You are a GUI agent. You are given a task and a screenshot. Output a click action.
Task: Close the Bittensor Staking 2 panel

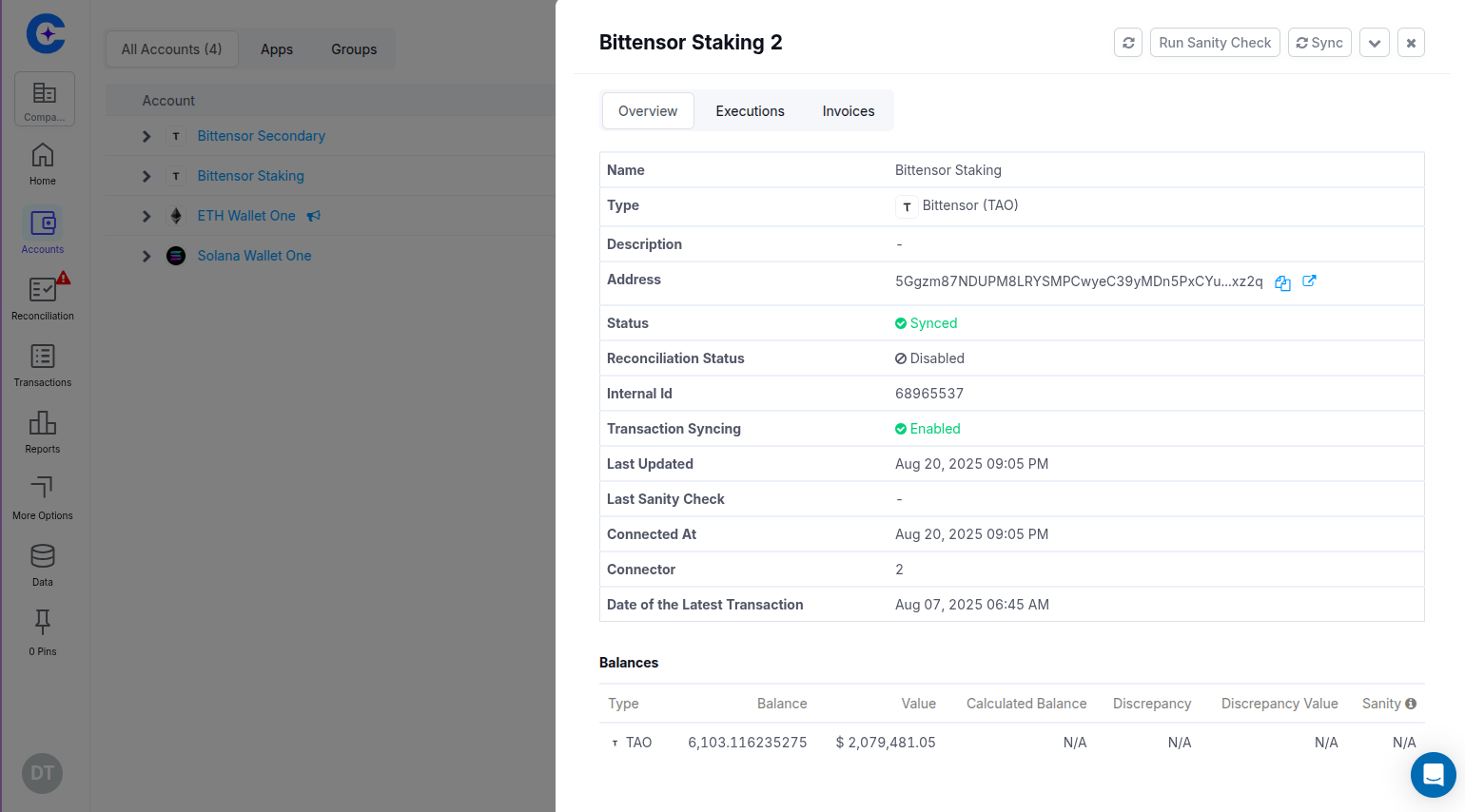[x=1411, y=43]
